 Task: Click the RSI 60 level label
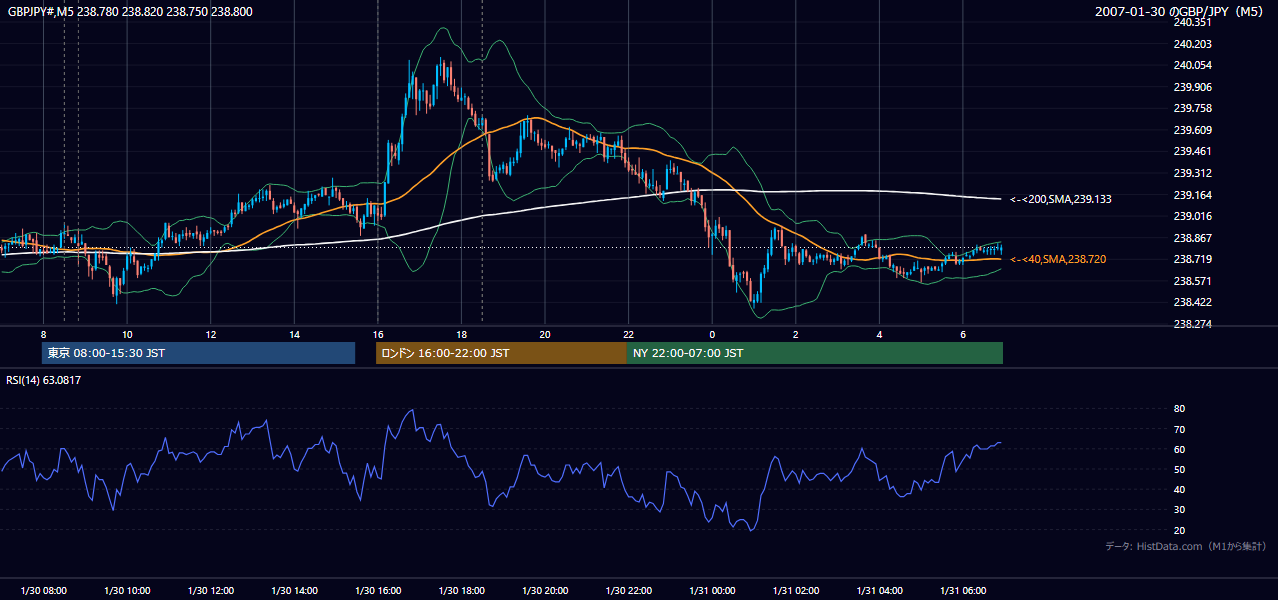click(x=1179, y=449)
